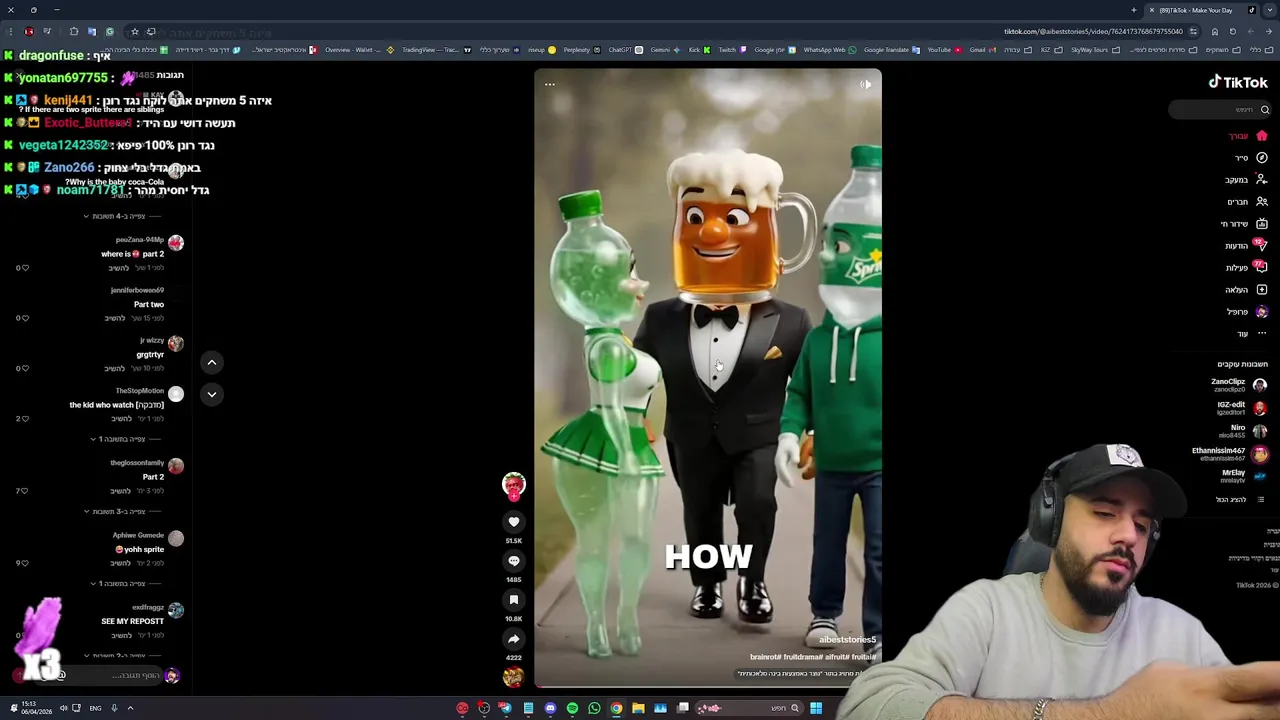Open the Friends item in sidebar
The width and height of the screenshot is (1280, 720).
1248,202
